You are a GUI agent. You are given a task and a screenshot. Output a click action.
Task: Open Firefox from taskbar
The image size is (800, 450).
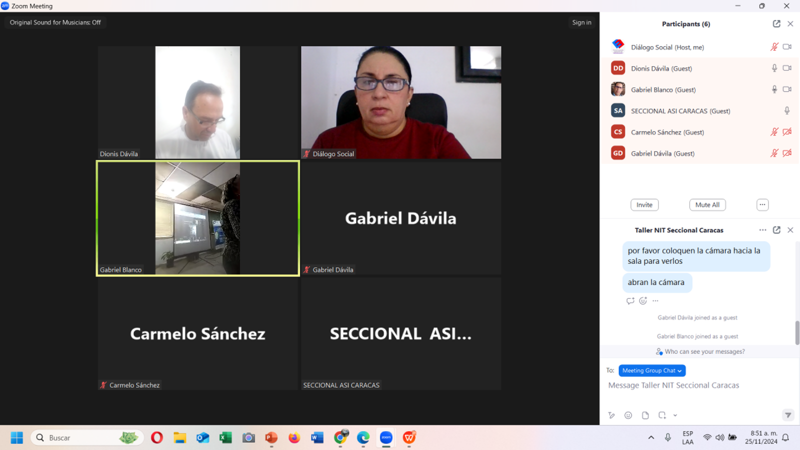(x=294, y=438)
